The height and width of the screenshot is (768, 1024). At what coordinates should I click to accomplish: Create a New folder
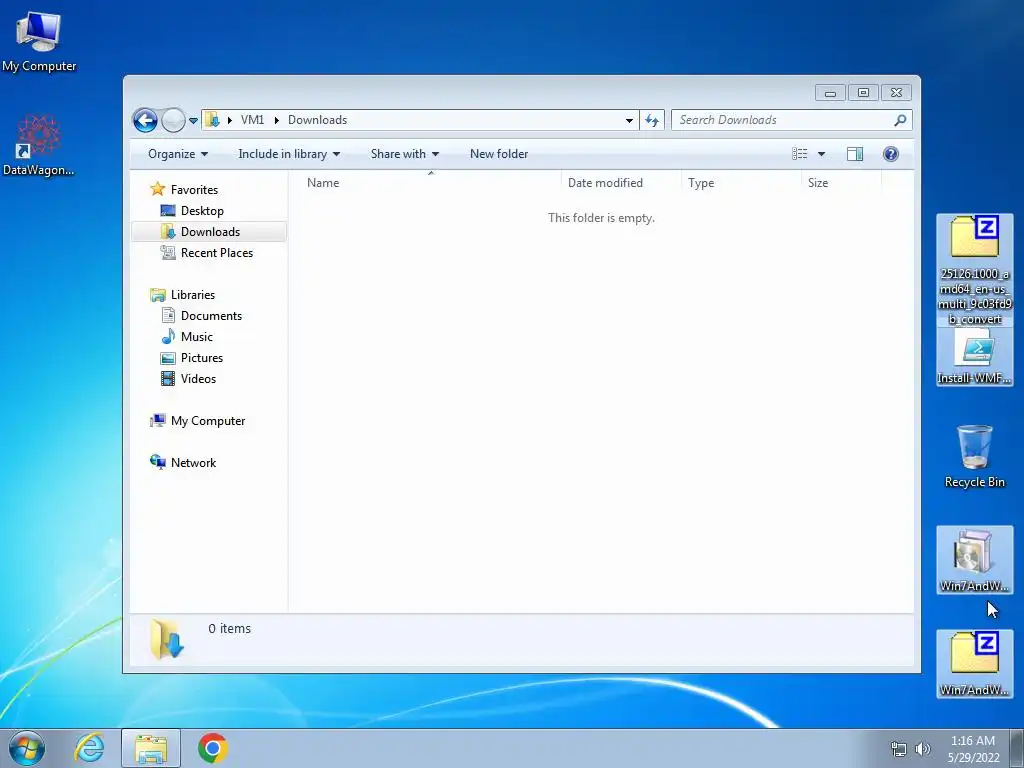[499, 154]
